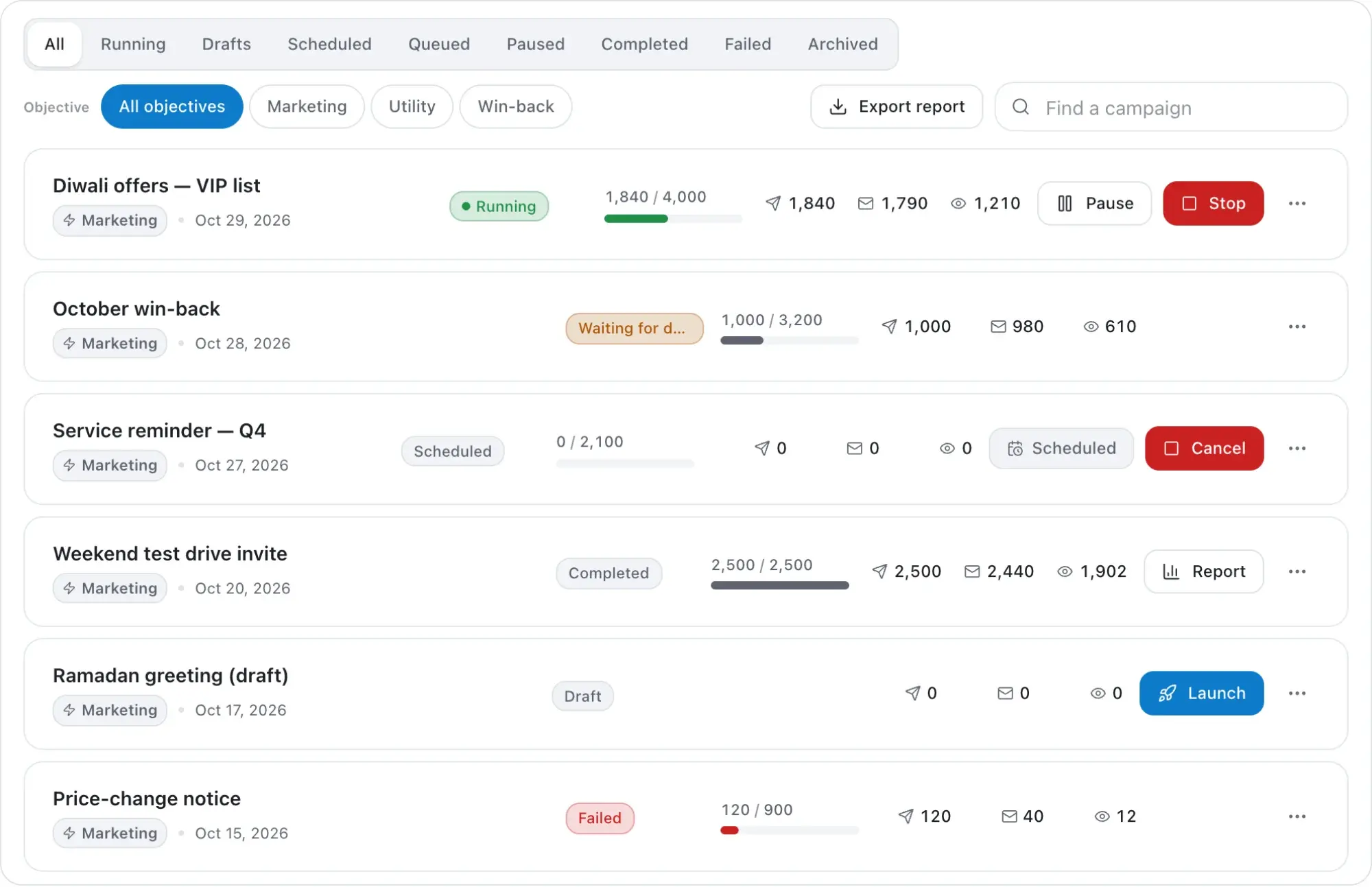Switch to the Drafts tab
Screen dimensions: 1372x887
[x=226, y=45]
